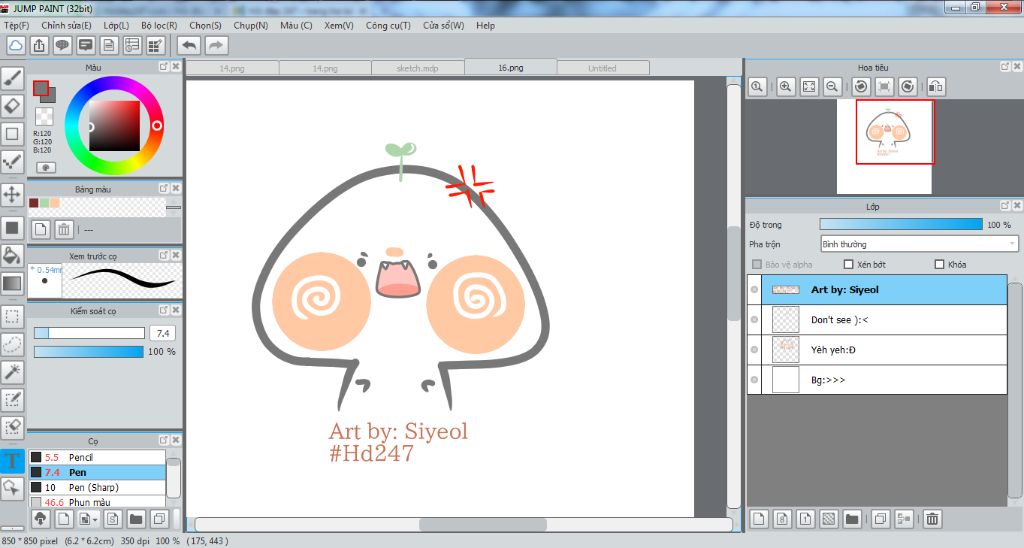
Task: Open the Chỉnh sửa(E) menu
Action: (66, 25)
